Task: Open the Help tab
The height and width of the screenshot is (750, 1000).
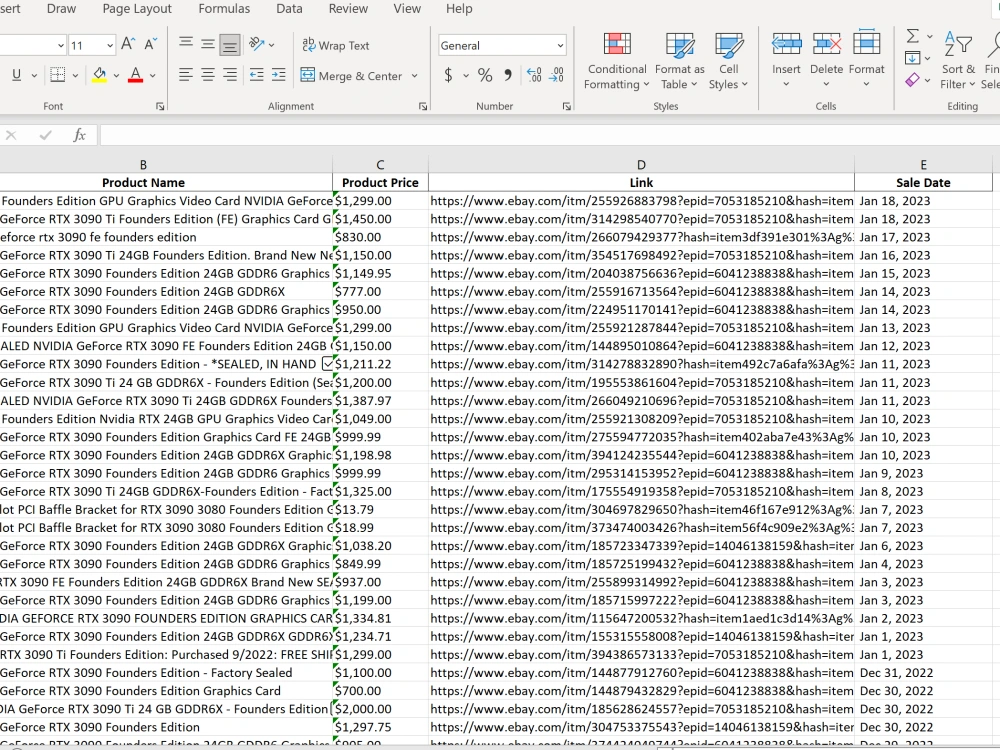Action: point(459,9)
